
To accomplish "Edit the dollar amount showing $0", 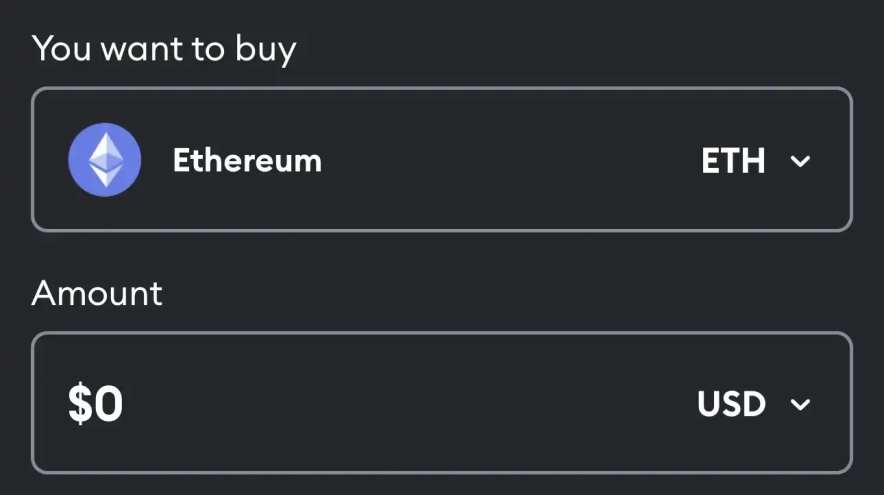I will (x=95, y=404).
